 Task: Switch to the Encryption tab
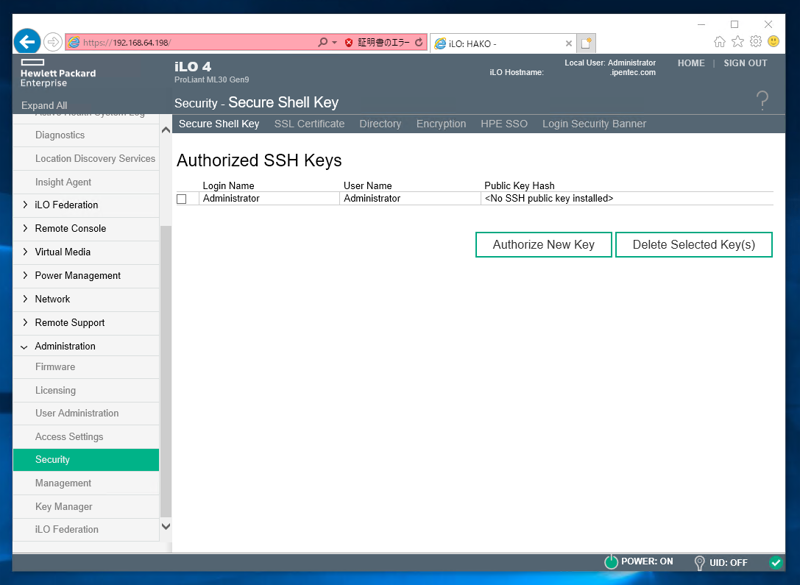(441, 124)
